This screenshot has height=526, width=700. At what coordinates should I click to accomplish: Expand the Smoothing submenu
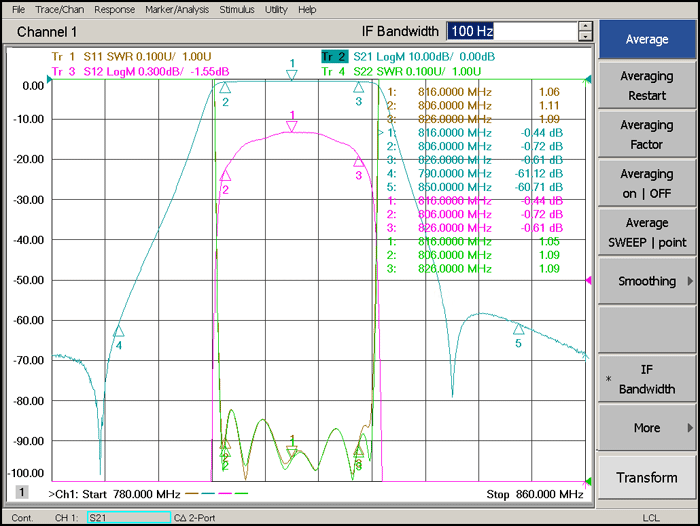coord(647,281)
